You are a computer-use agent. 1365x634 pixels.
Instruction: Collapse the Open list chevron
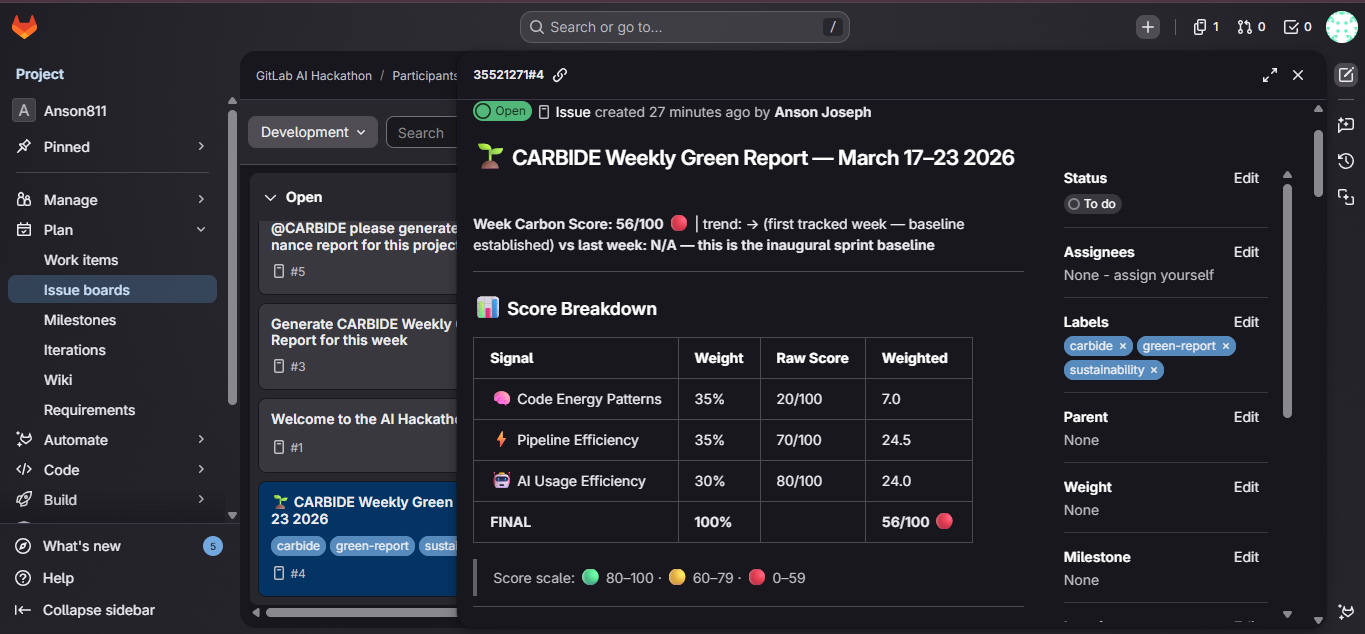(270, 198)
